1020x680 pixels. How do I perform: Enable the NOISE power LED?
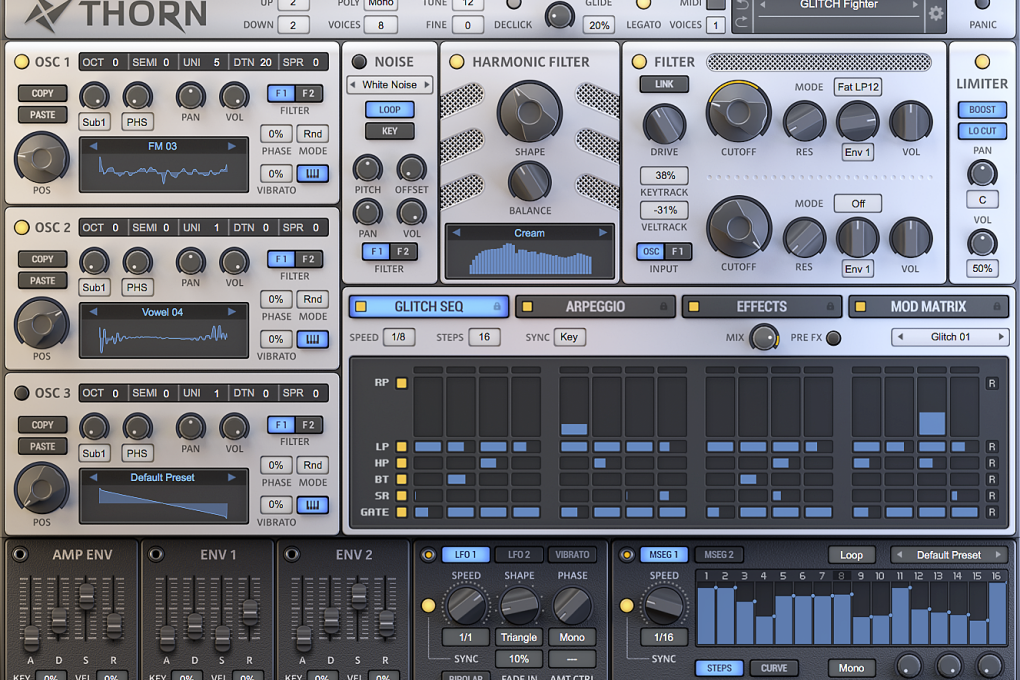[x=358, y=62]
